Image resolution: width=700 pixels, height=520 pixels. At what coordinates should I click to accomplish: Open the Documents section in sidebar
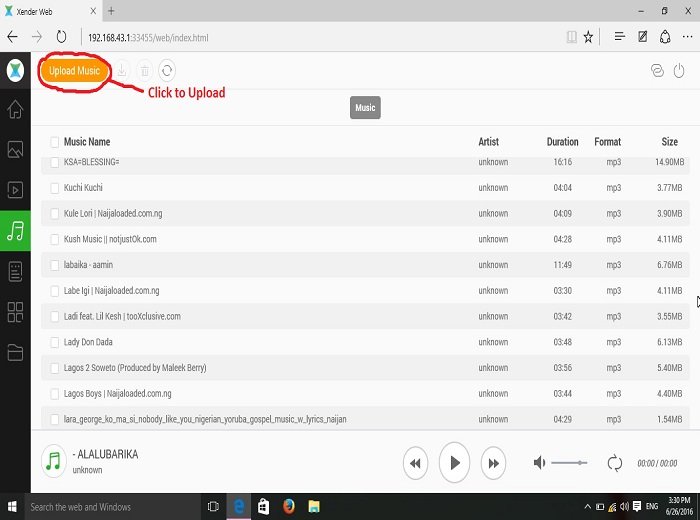coord(15,271)
